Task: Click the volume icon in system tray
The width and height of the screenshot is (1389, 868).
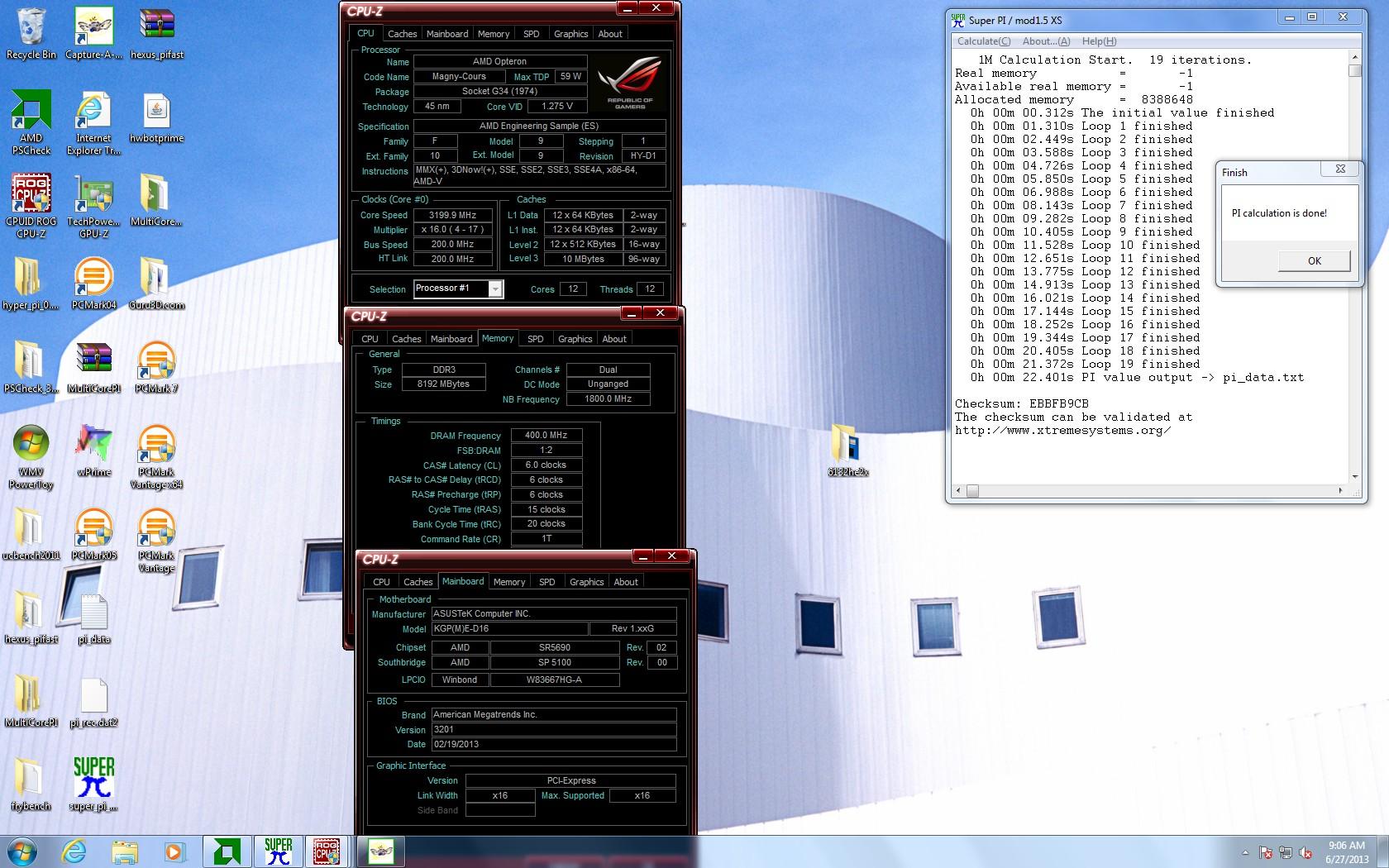Action: click(1305, 852)
